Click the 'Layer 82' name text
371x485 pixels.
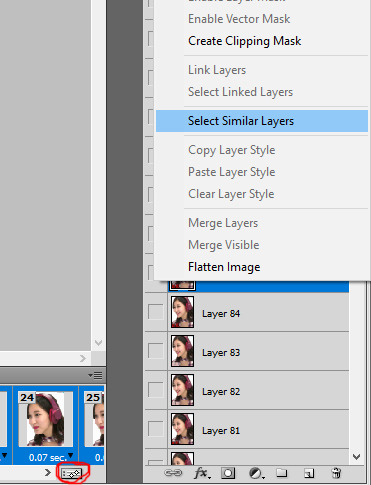pyautogui.click(x=221, y=392)
